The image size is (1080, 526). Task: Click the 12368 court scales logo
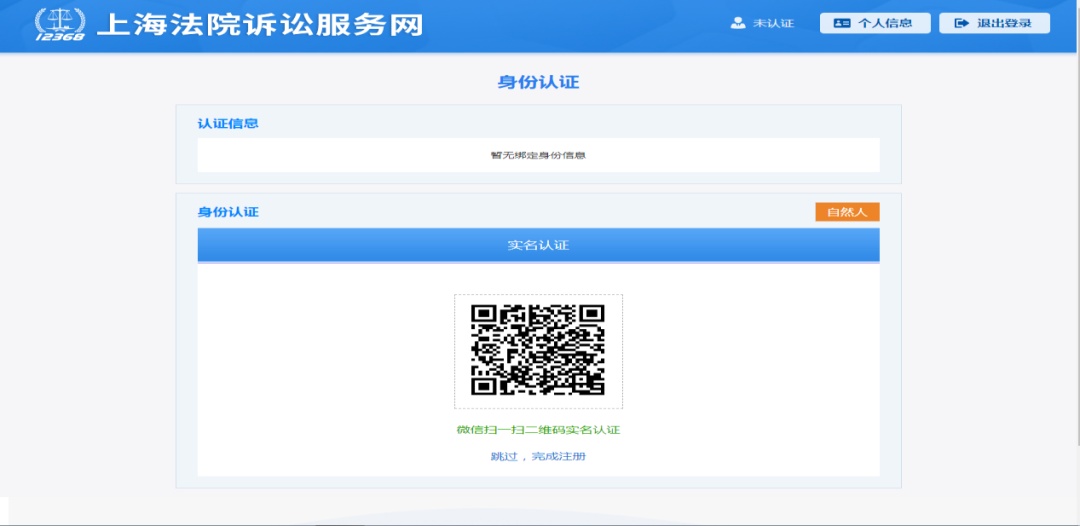pyautogui.click(x=60, y=25)
